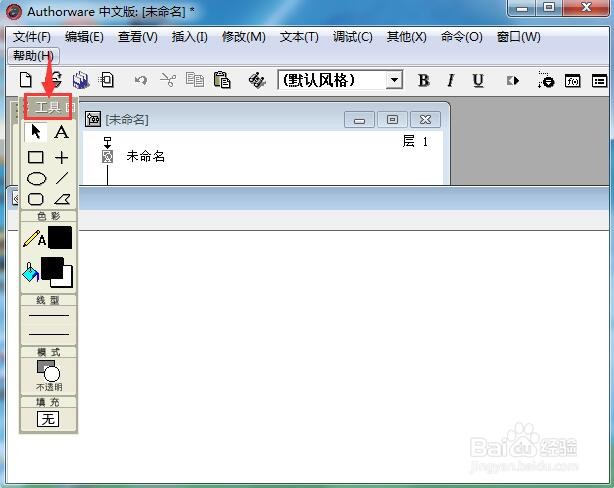Image resolution: width=614 pixels, height=488 pixels.
Task: Click the Copy toolbar icon
Action: (195, 80)
